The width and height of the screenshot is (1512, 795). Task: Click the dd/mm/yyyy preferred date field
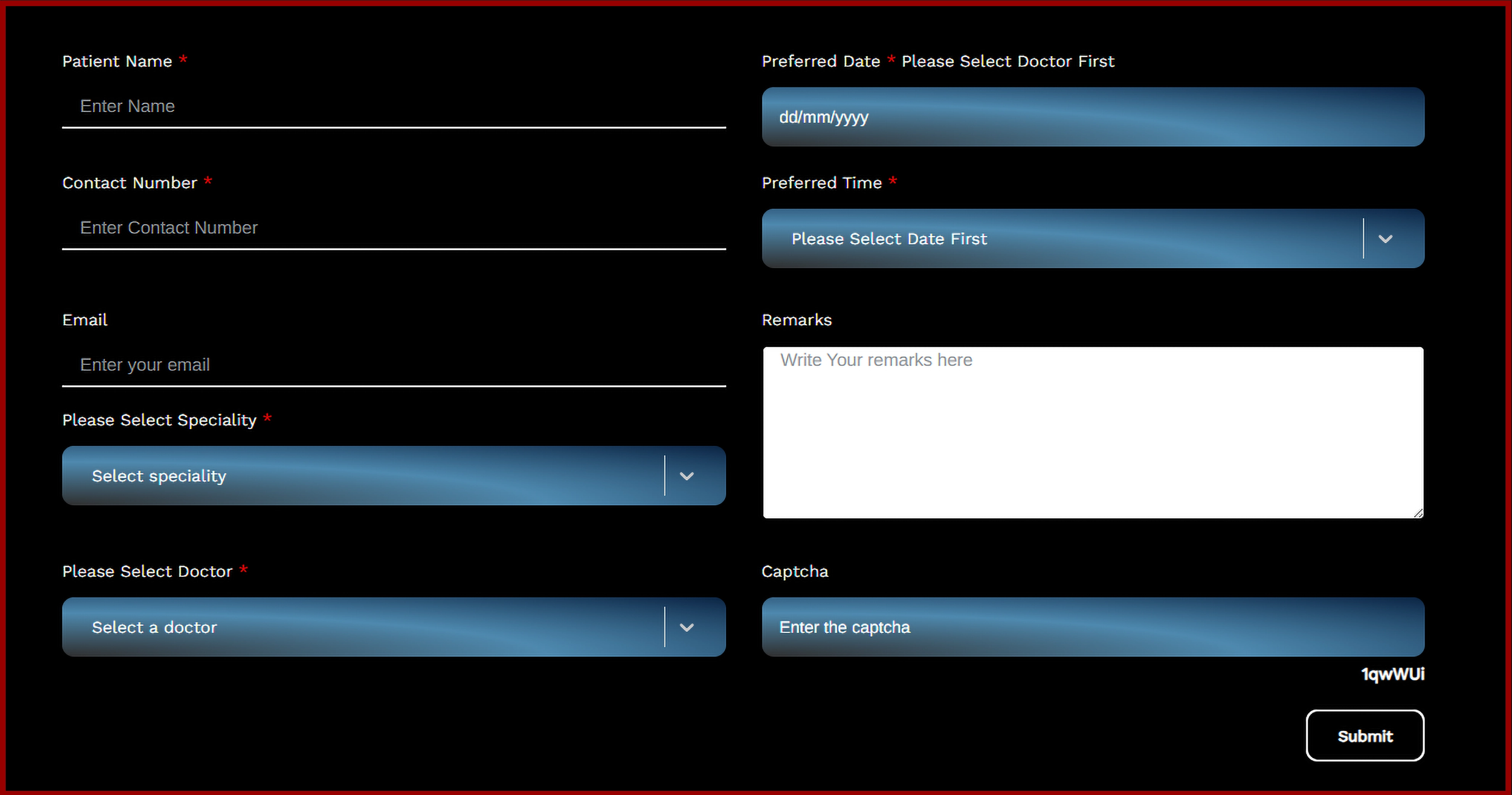pos(1092,117)
